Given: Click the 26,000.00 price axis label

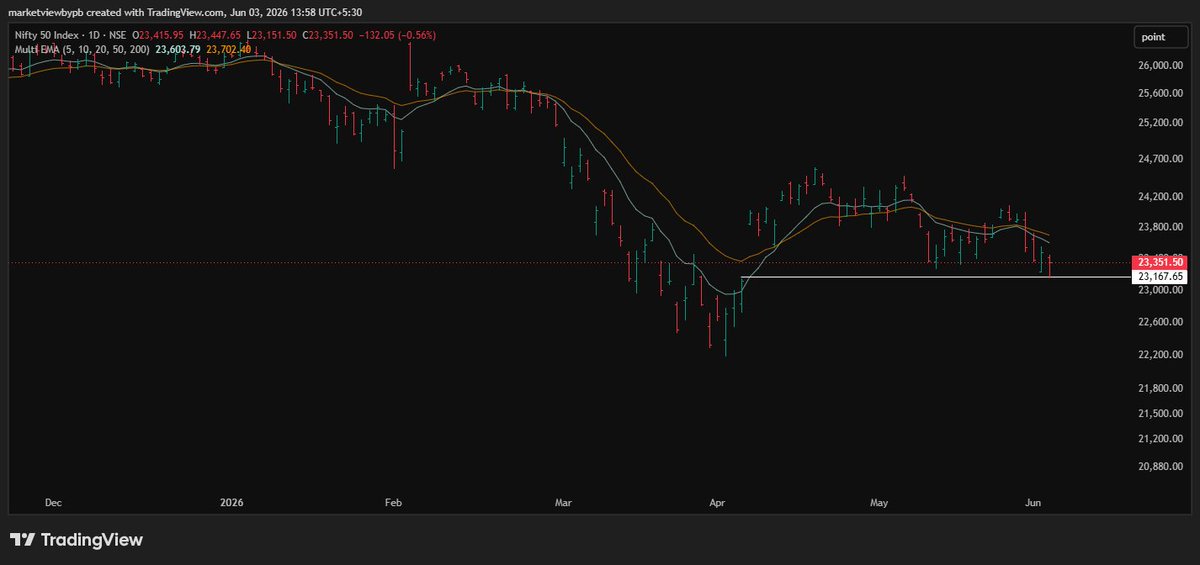Looking at the screenshot, I should click(1160, 66).
